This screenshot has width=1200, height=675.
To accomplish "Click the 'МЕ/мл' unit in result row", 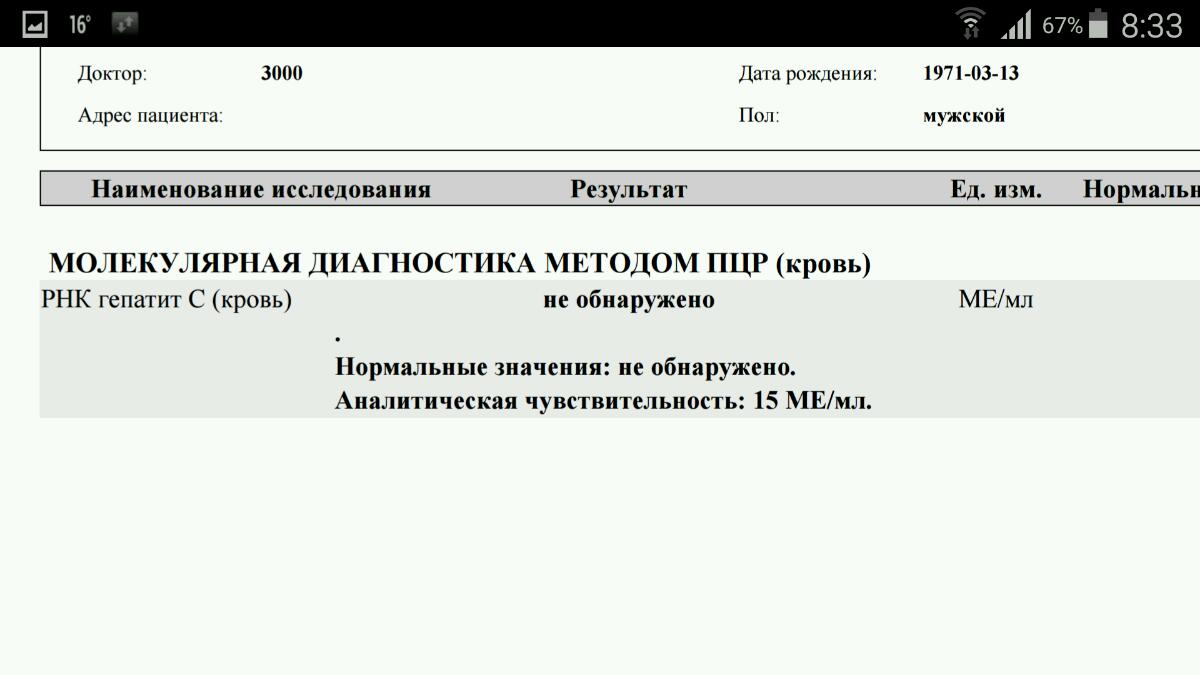I will (995, 300).
